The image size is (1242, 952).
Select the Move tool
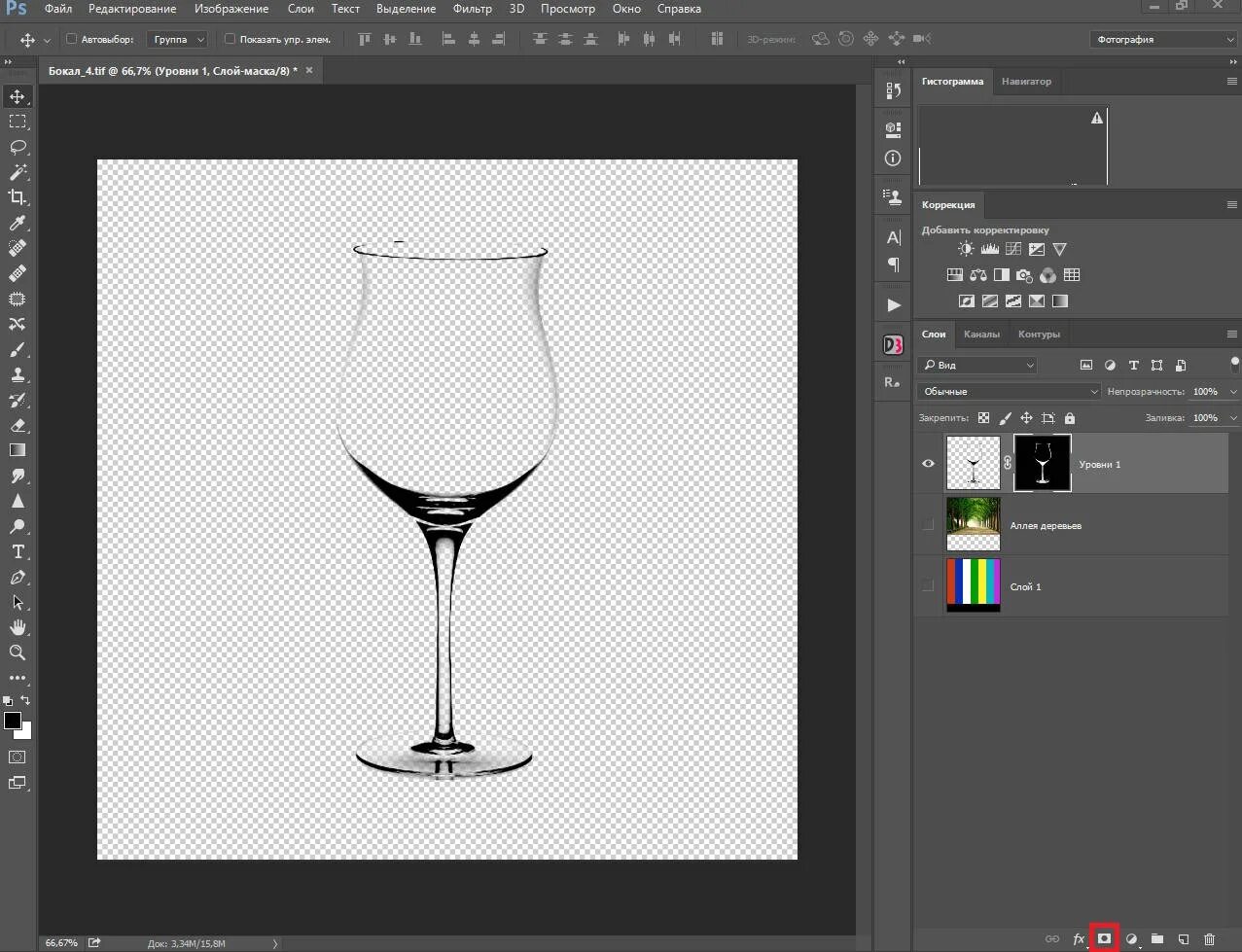(x=18, y=96)
